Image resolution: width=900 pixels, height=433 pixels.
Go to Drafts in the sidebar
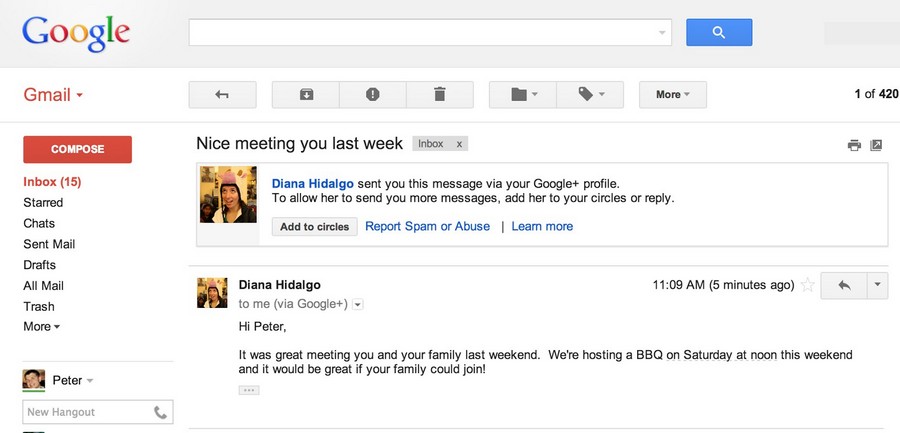click(x=40, y=265)
